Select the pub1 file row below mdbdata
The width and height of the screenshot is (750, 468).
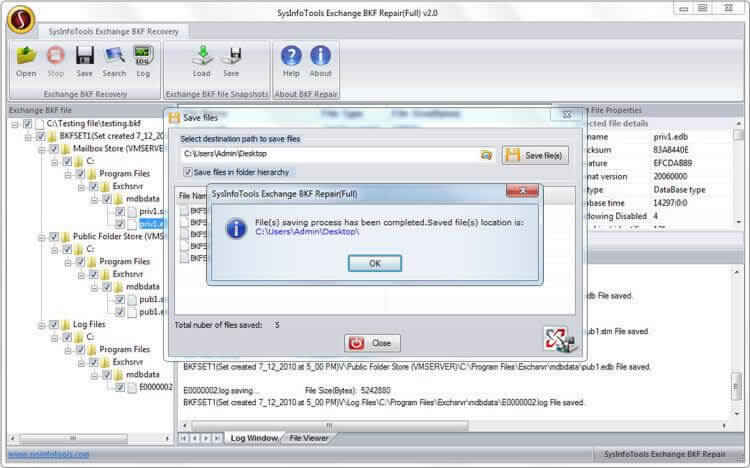(152, 300)
